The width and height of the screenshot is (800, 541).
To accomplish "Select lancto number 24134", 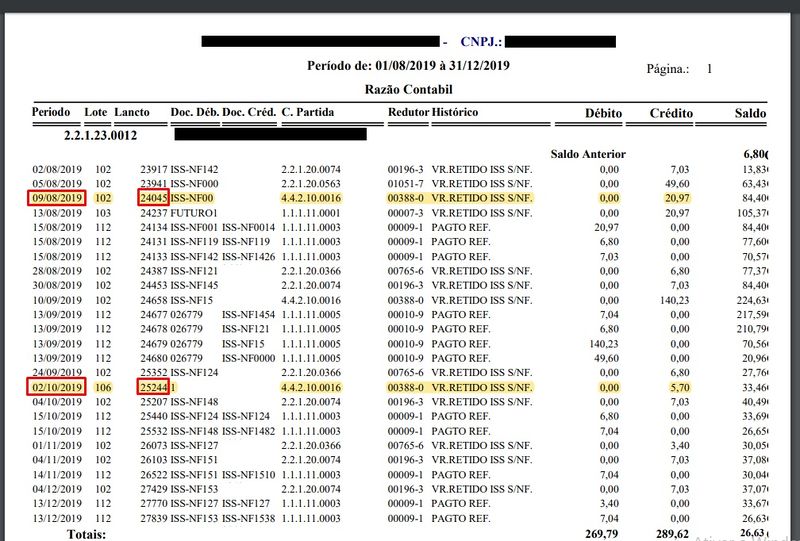I will pos(154,227).
